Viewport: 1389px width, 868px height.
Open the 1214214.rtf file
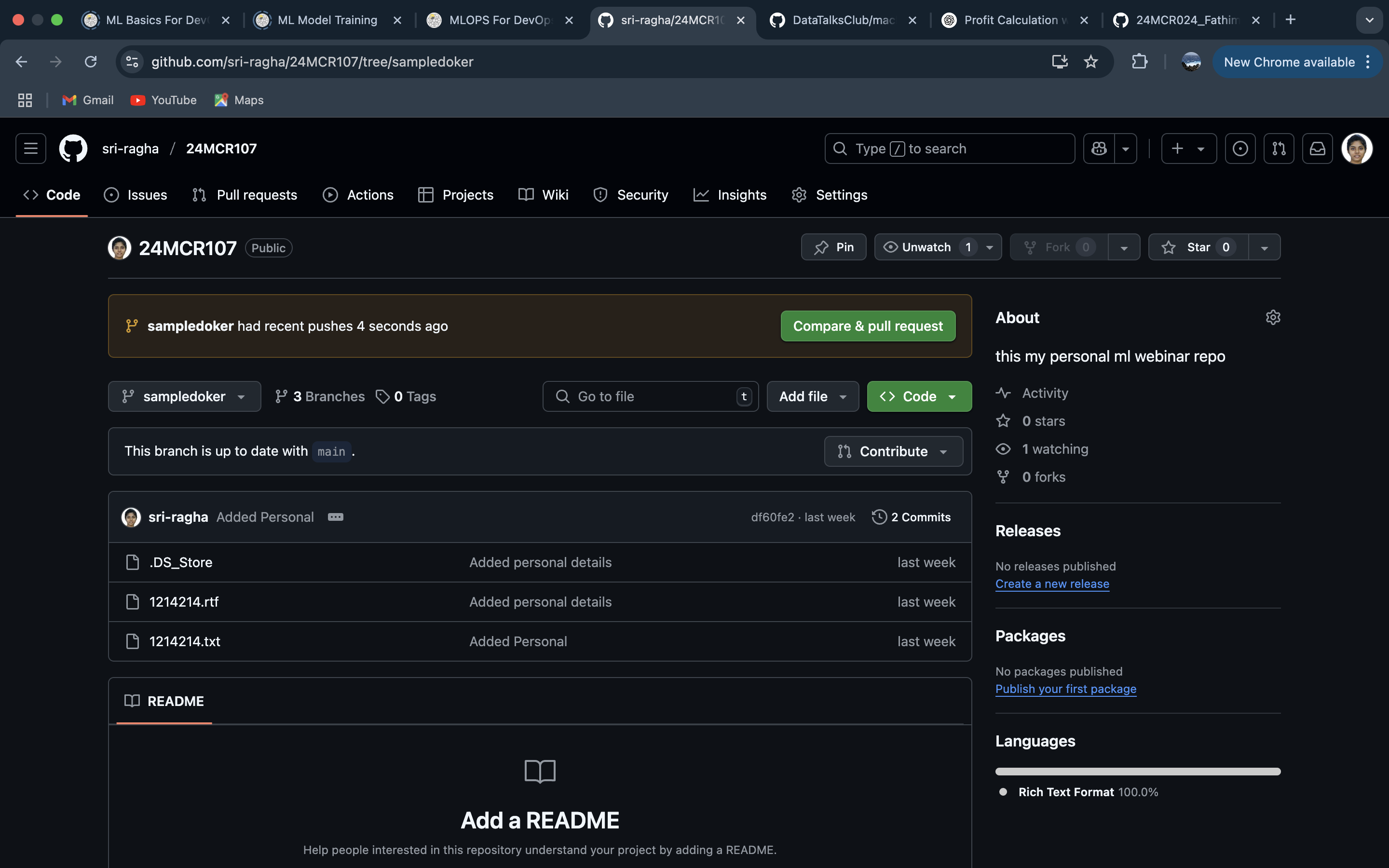point(184,602)
